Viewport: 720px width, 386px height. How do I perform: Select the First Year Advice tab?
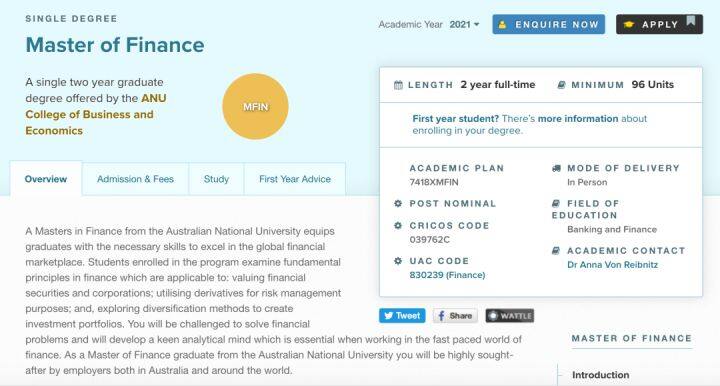[x=295, y=179]
